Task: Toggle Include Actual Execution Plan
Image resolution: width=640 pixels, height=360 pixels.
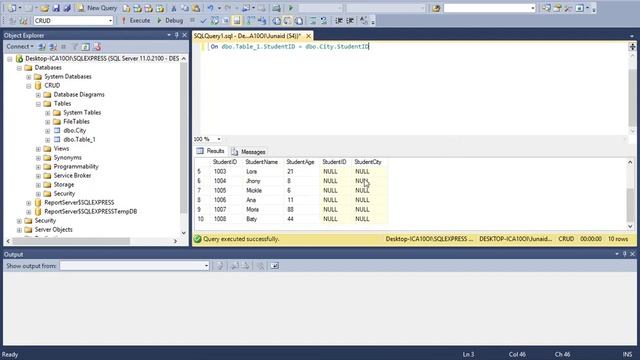Action: 251,20
